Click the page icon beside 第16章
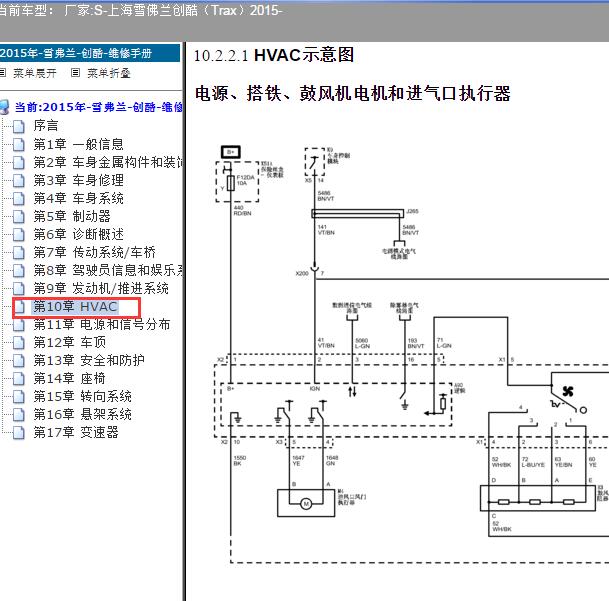Viewport: 609px width, 601px height. pyautogui.click(x=19, y=415)
